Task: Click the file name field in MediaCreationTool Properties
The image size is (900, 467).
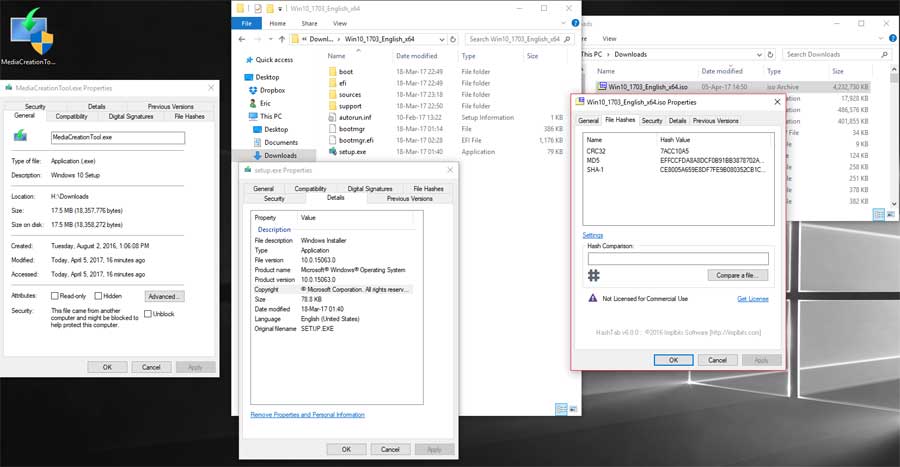Action: [x=118, y=137]
